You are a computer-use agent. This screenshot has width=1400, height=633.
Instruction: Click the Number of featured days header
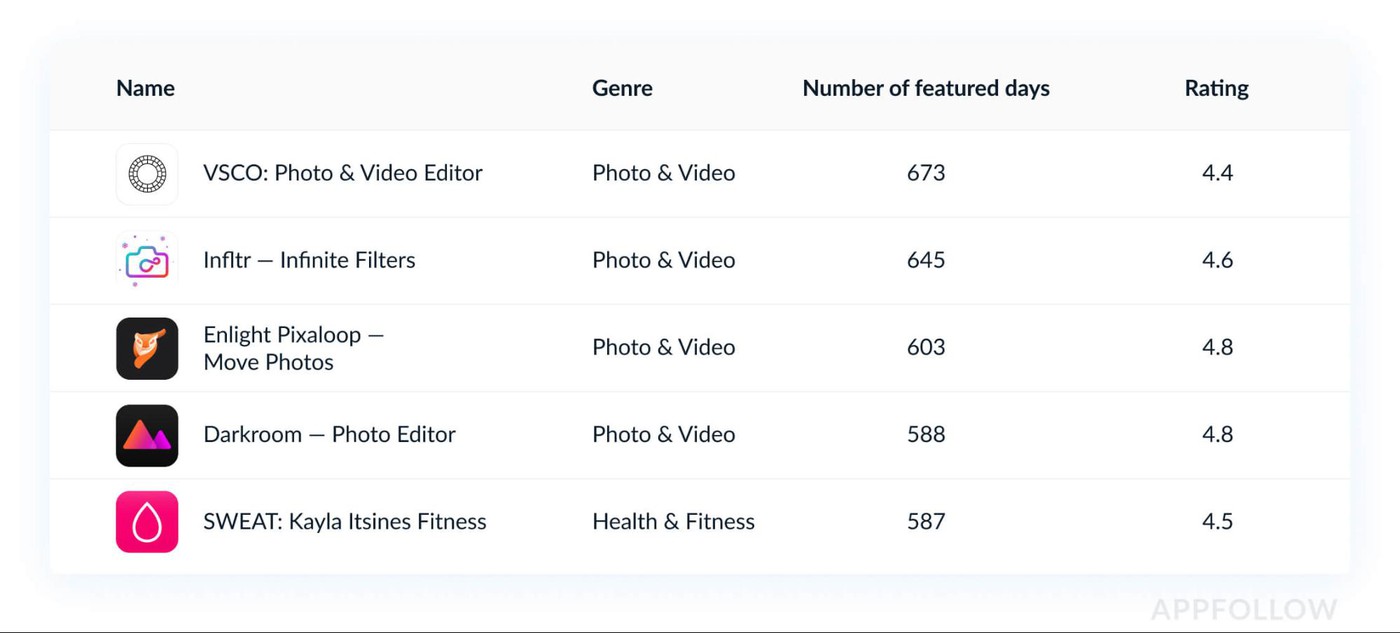(x=926, y=88)
